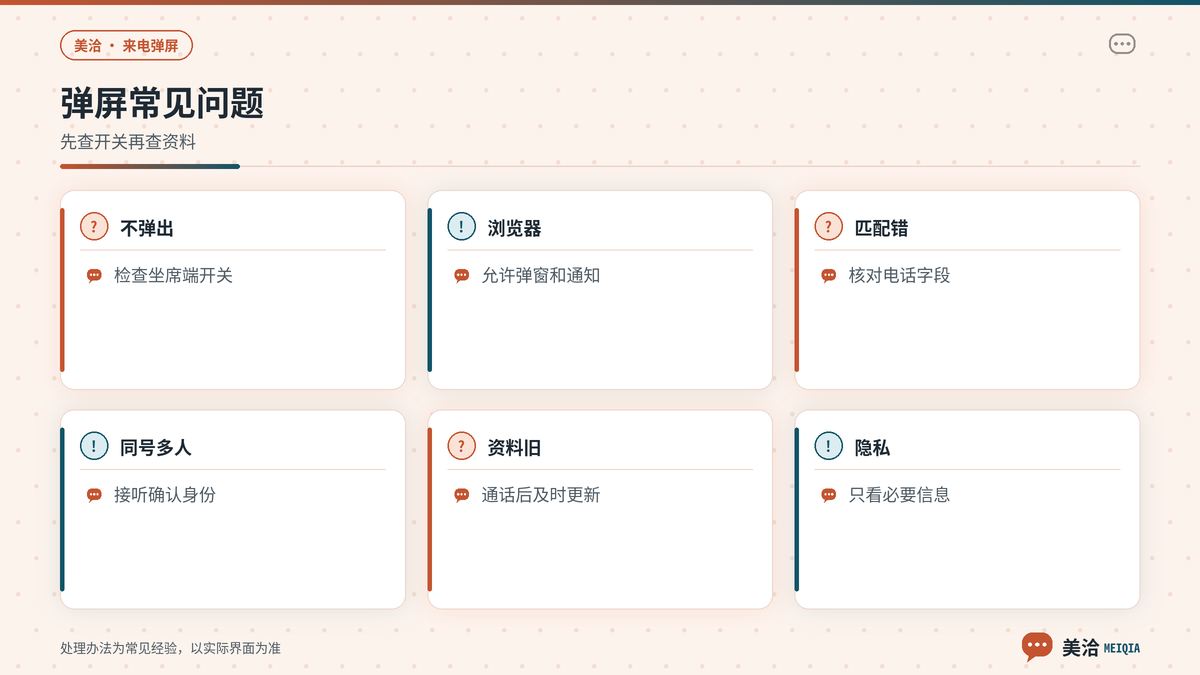Click the text 检查坐席端开关
The image size is (1200, 675).
pyautogui.click(x=173, y=276)
